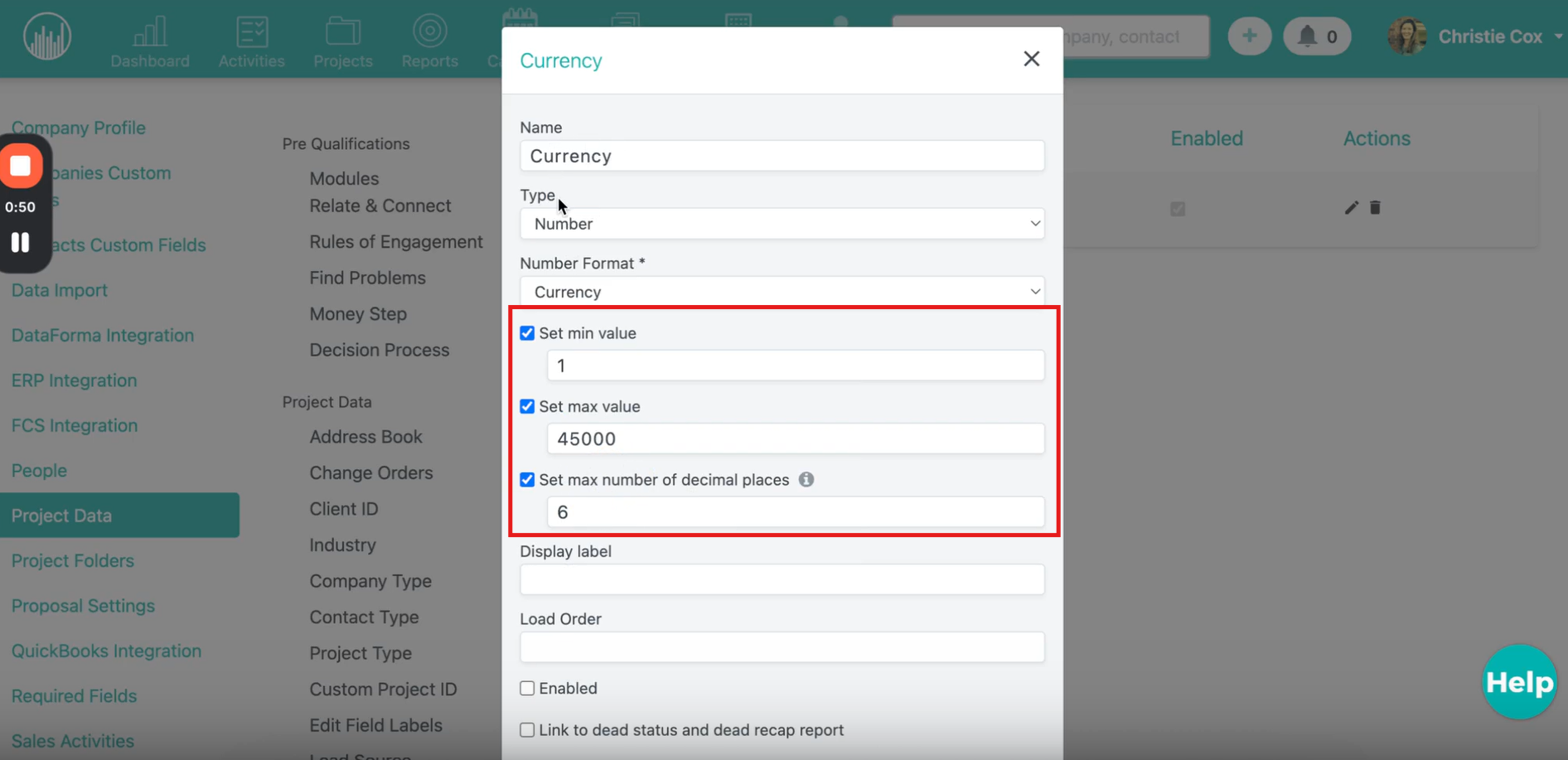The height and width of the screenshot is (760, 1568).
Task: Click the trash delete icon in Actions
Action: [1375, 208]
